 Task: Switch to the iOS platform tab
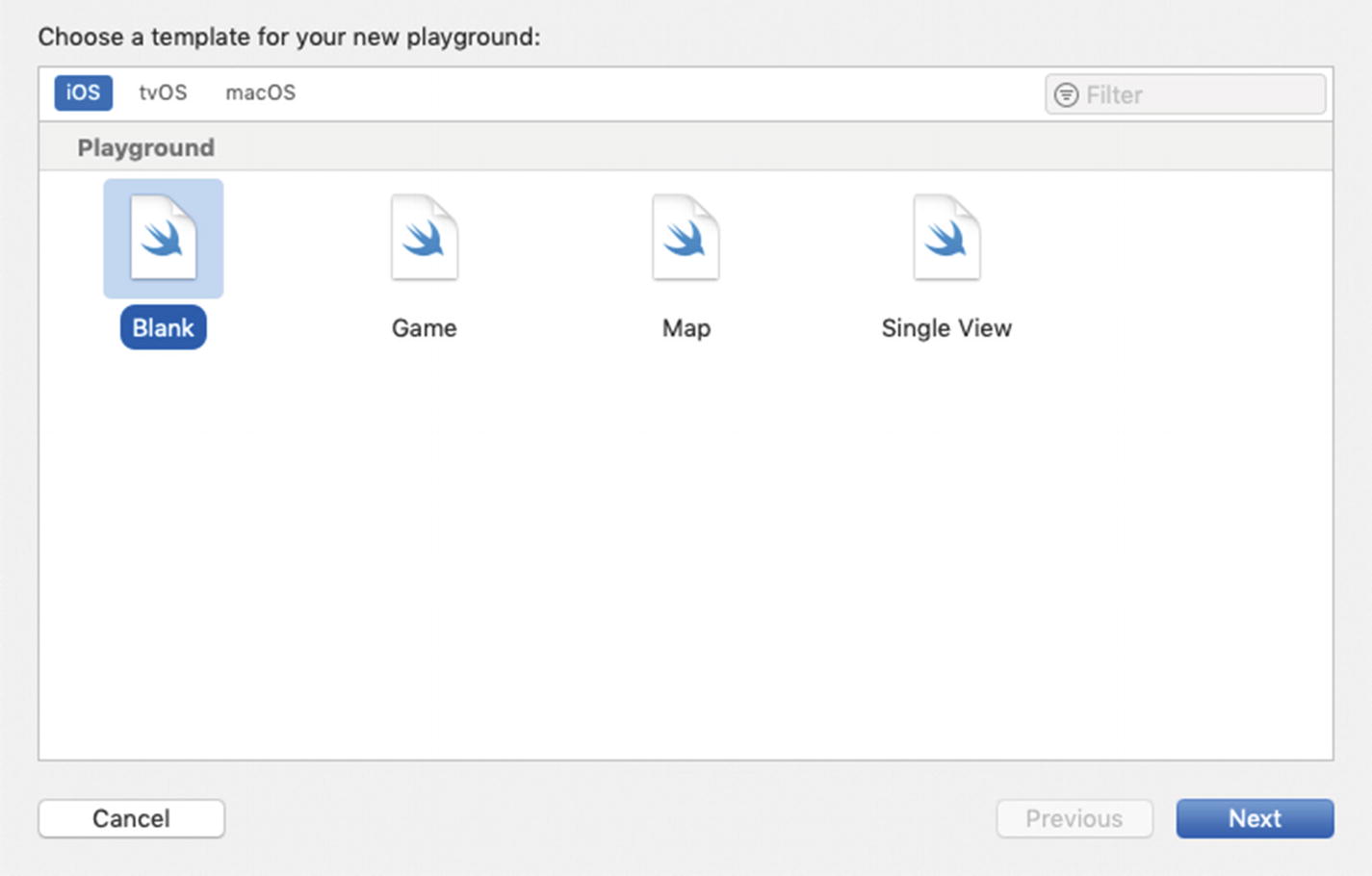(x=83, y=92)
